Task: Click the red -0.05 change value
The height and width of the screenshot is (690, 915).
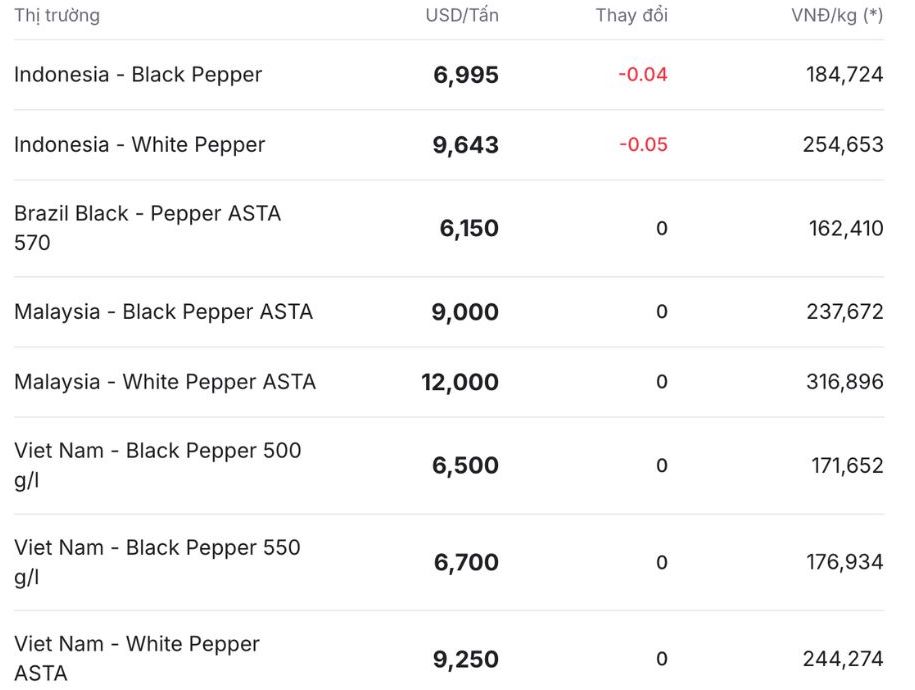Action: tap(643, 145)
